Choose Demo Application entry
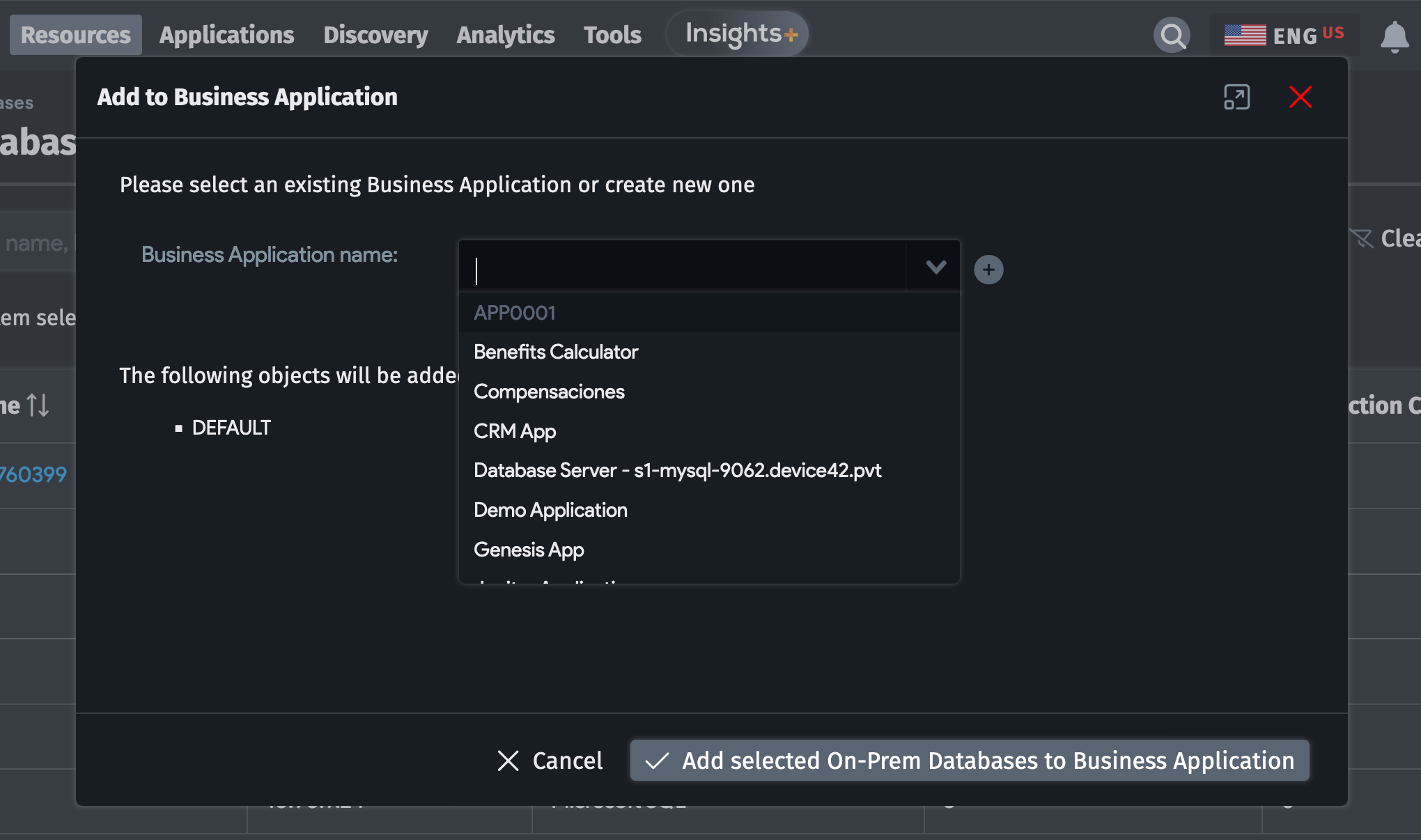 pyautogui.click(x=550, y=510)
